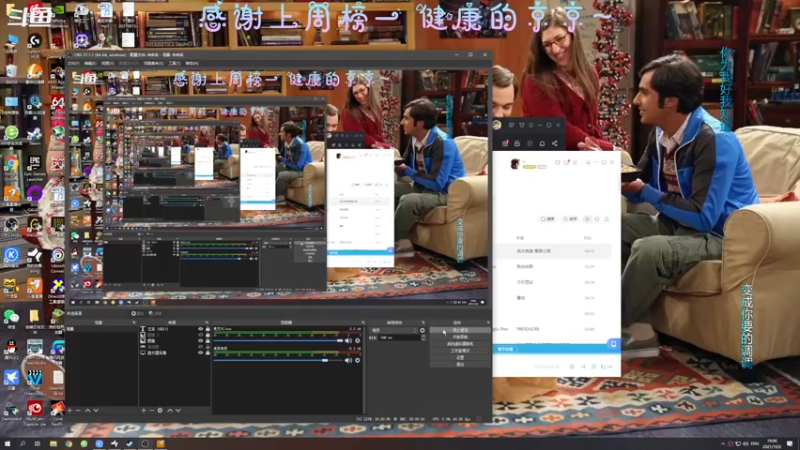Click the streaming button in OBS Controls
This screenshot has width=800, height=450.
pyautogui.click(x=460, y=330)
